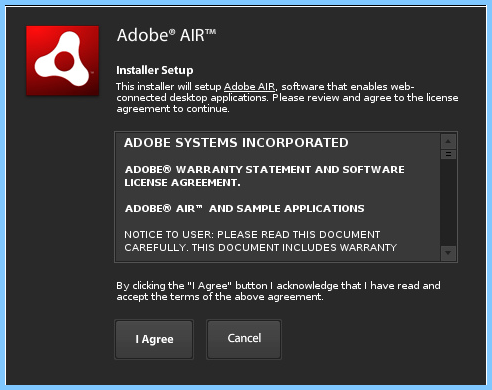Cancel the Adobe AIR installation
Viewport: 492px width, 390px height.
(x=244, y=339)
